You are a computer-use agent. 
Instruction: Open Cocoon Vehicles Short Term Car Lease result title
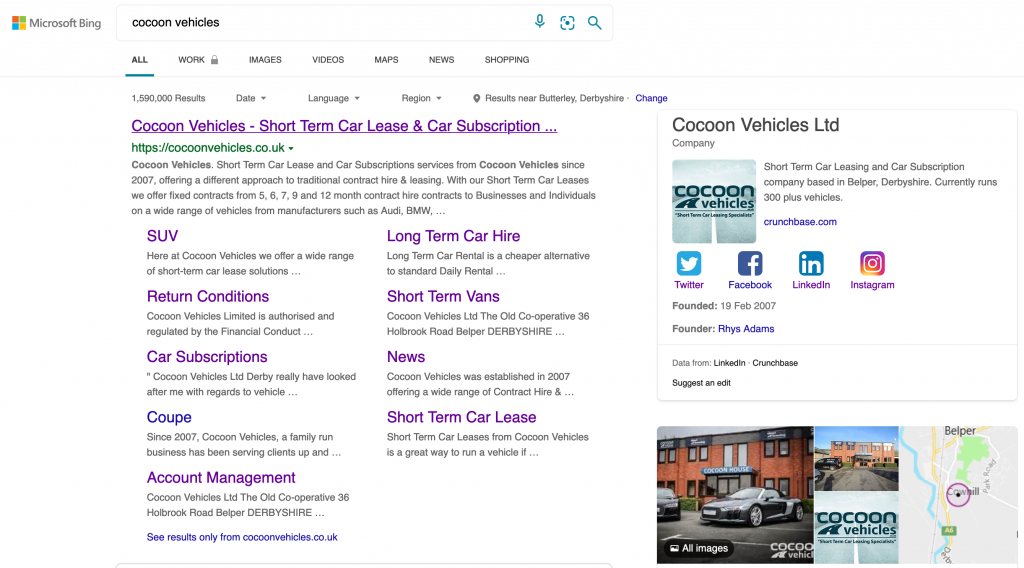pos(344,126)
